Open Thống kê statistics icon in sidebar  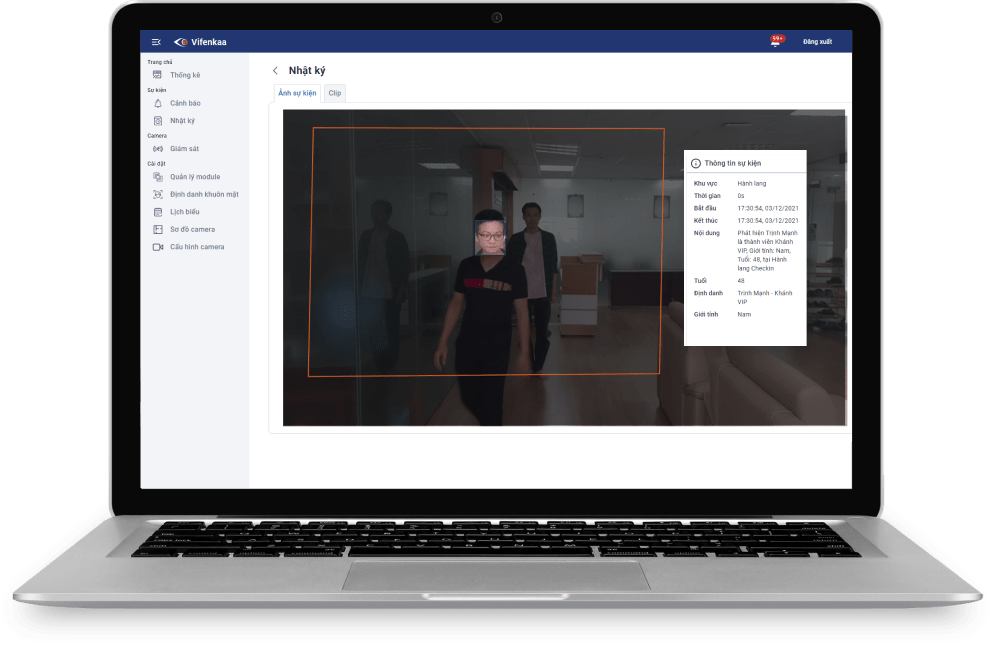pyautogui.click(x=157, y=75)
